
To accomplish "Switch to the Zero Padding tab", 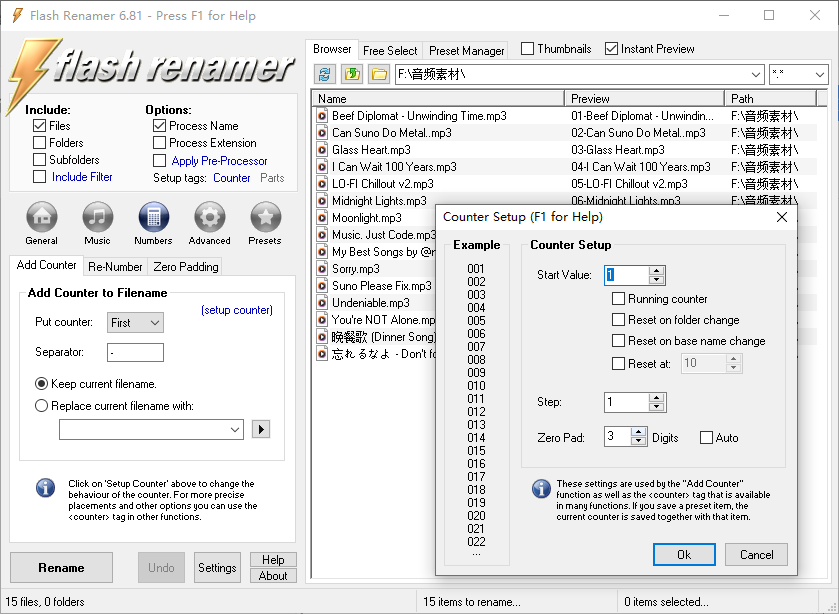I will click(186, 267).
